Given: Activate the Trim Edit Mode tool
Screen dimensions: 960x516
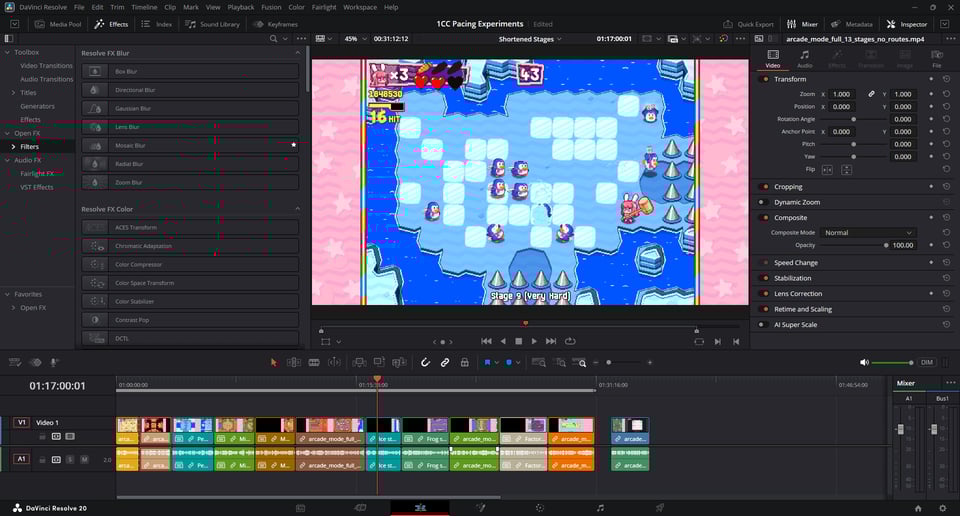Looking at the screenshot, I should click(294, 362).
